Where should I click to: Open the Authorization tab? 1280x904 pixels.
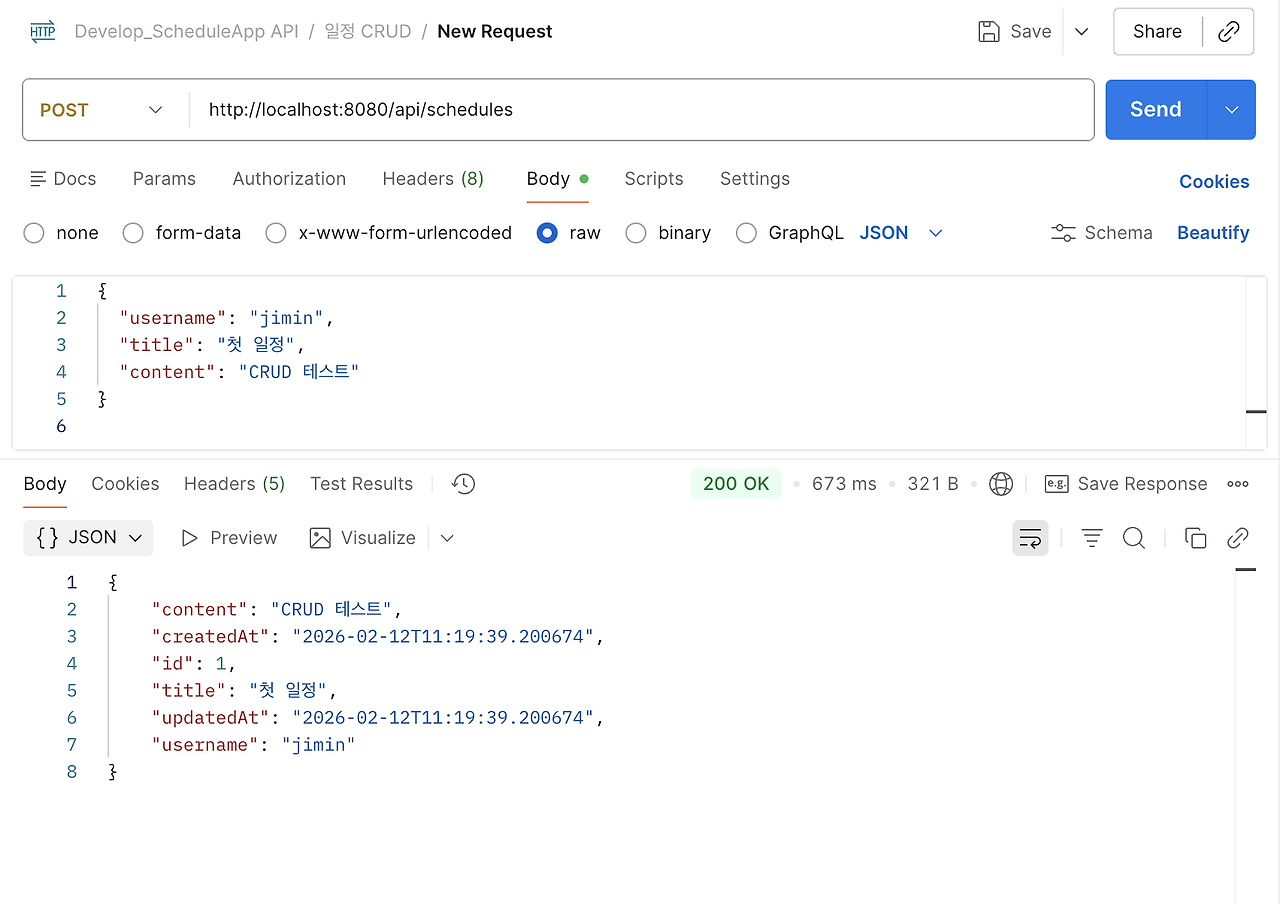point(289,178)
